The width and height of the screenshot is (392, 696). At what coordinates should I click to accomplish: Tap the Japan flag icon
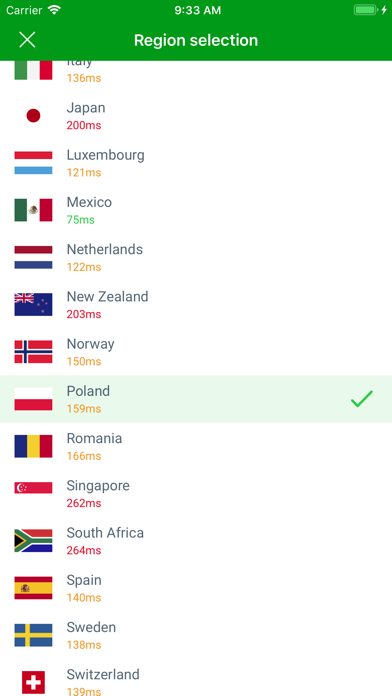pos(33,116)
